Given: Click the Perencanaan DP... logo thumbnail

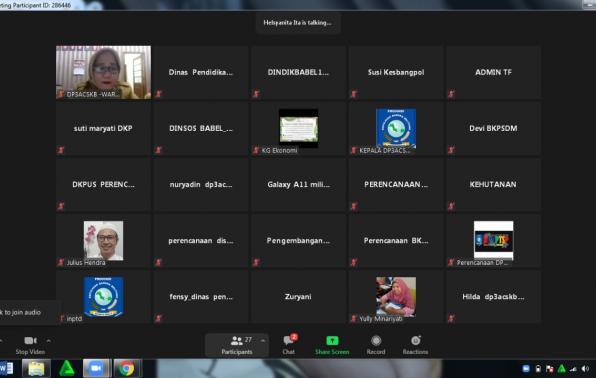Looking at the screenshot, I should coord(493,240).
